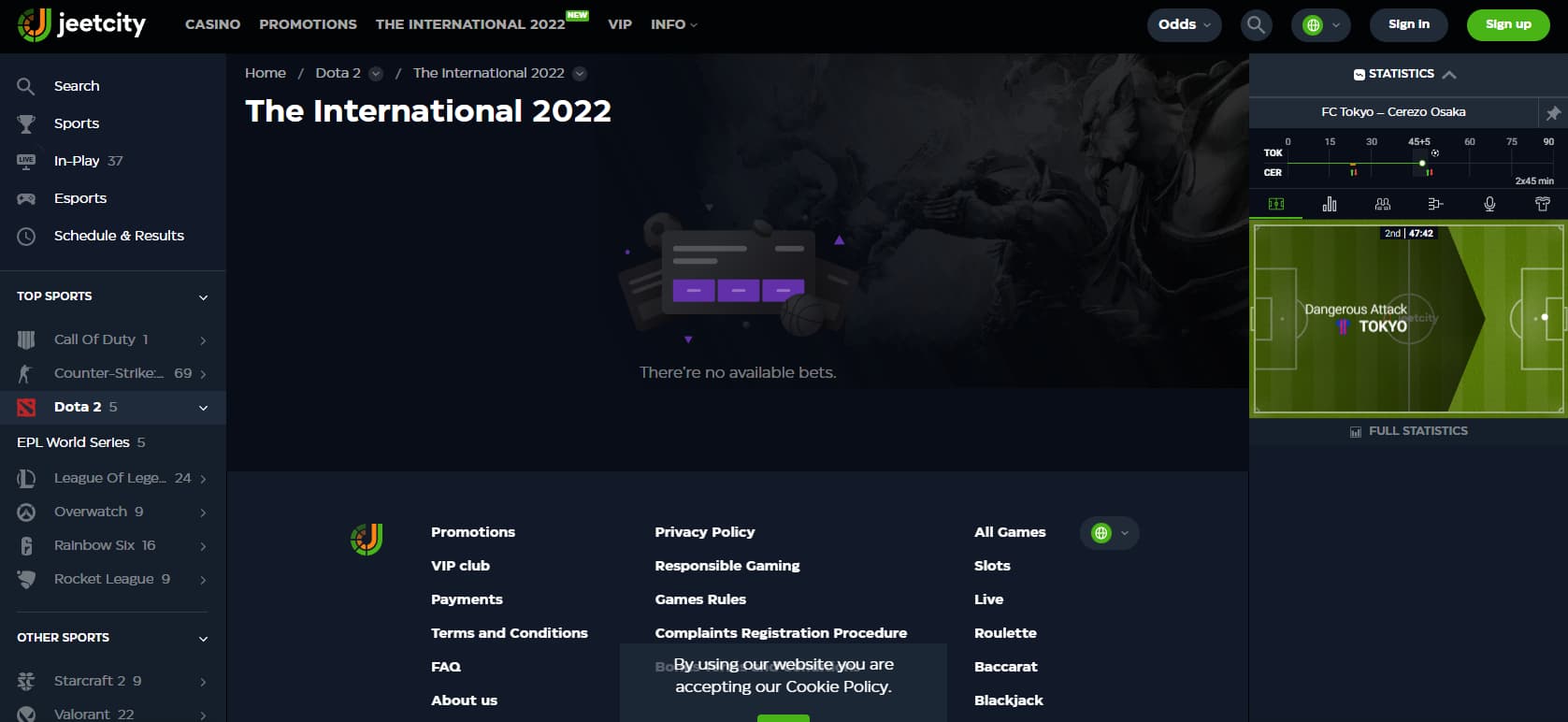
Task: Open the Promotions menu item
Action: pyautogui.click(x=308, y=24)
